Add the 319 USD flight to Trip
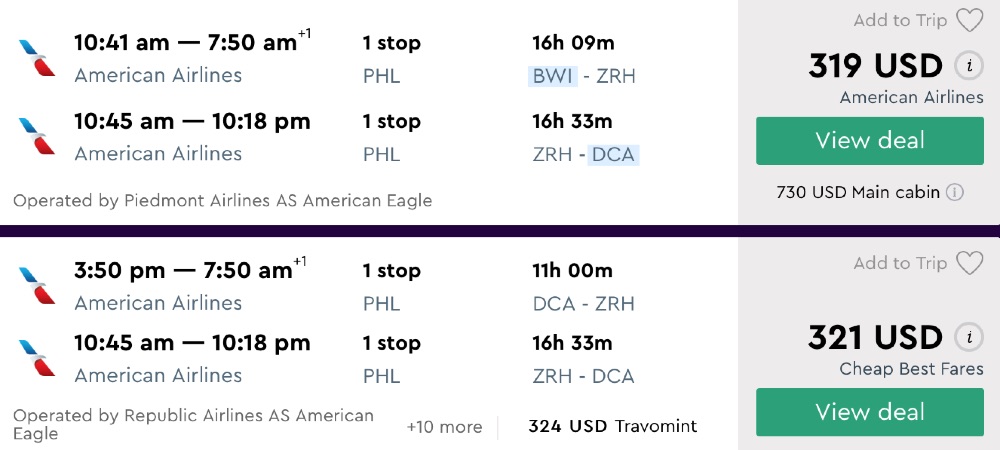The height and width of the screenshot is (450, 1000). click(x=900, y=20)
